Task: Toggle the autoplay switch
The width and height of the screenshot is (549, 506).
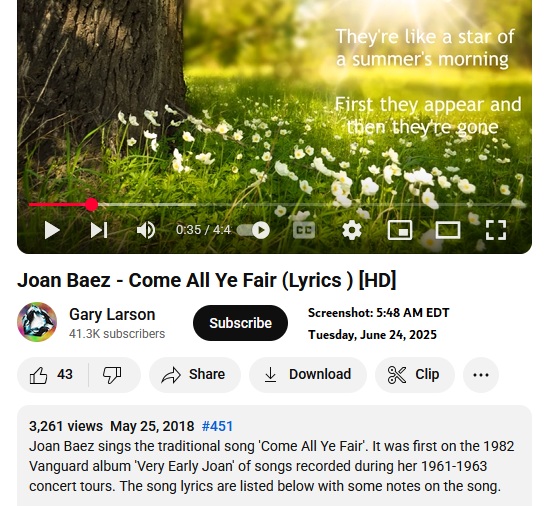Action: coord(253,230)
